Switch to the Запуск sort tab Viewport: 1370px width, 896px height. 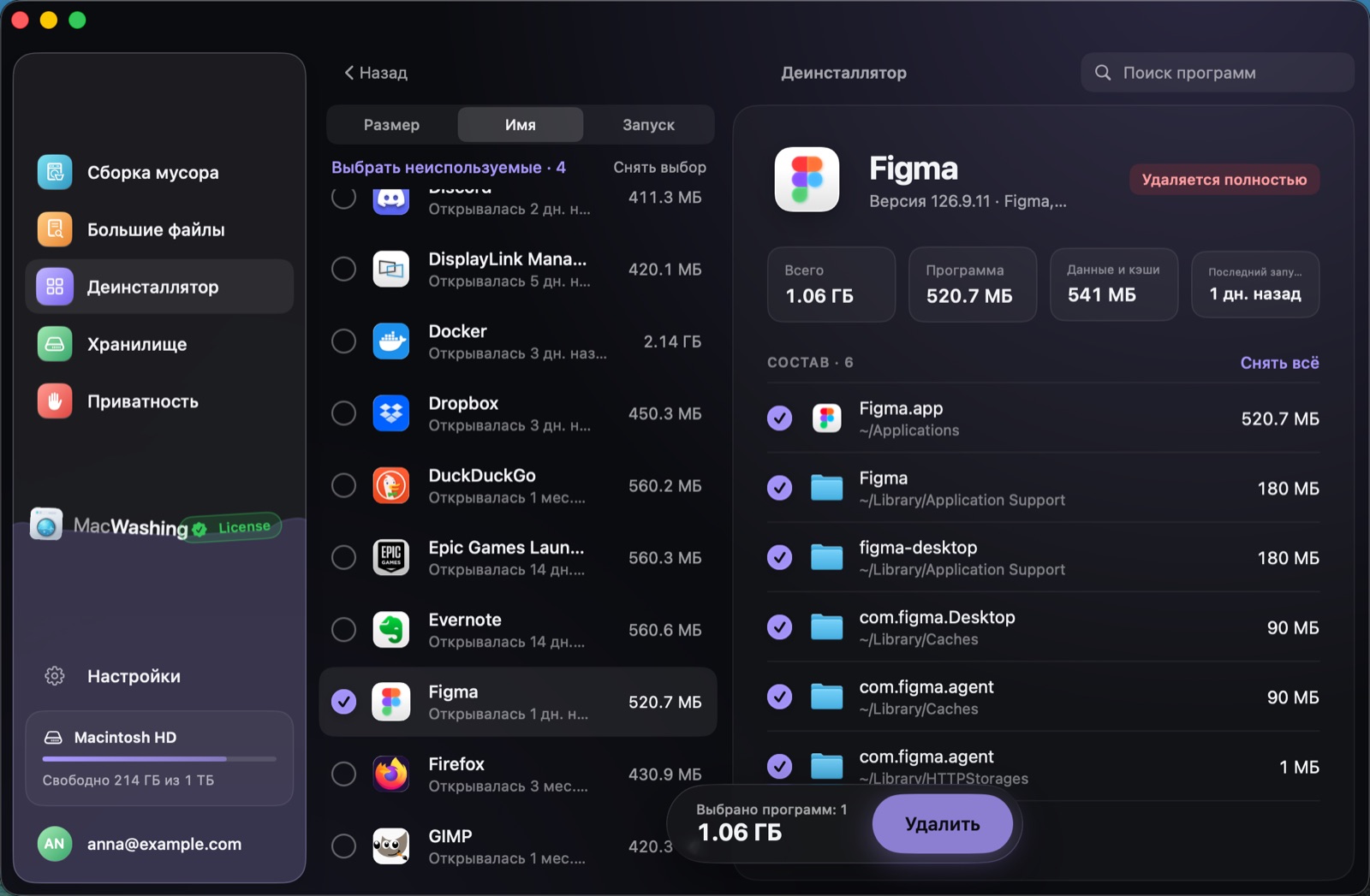coord(648,125)
